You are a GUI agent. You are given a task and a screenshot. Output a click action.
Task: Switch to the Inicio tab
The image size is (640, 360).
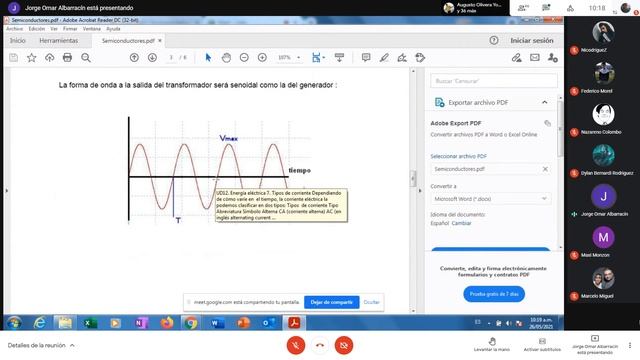pos(18,40)
